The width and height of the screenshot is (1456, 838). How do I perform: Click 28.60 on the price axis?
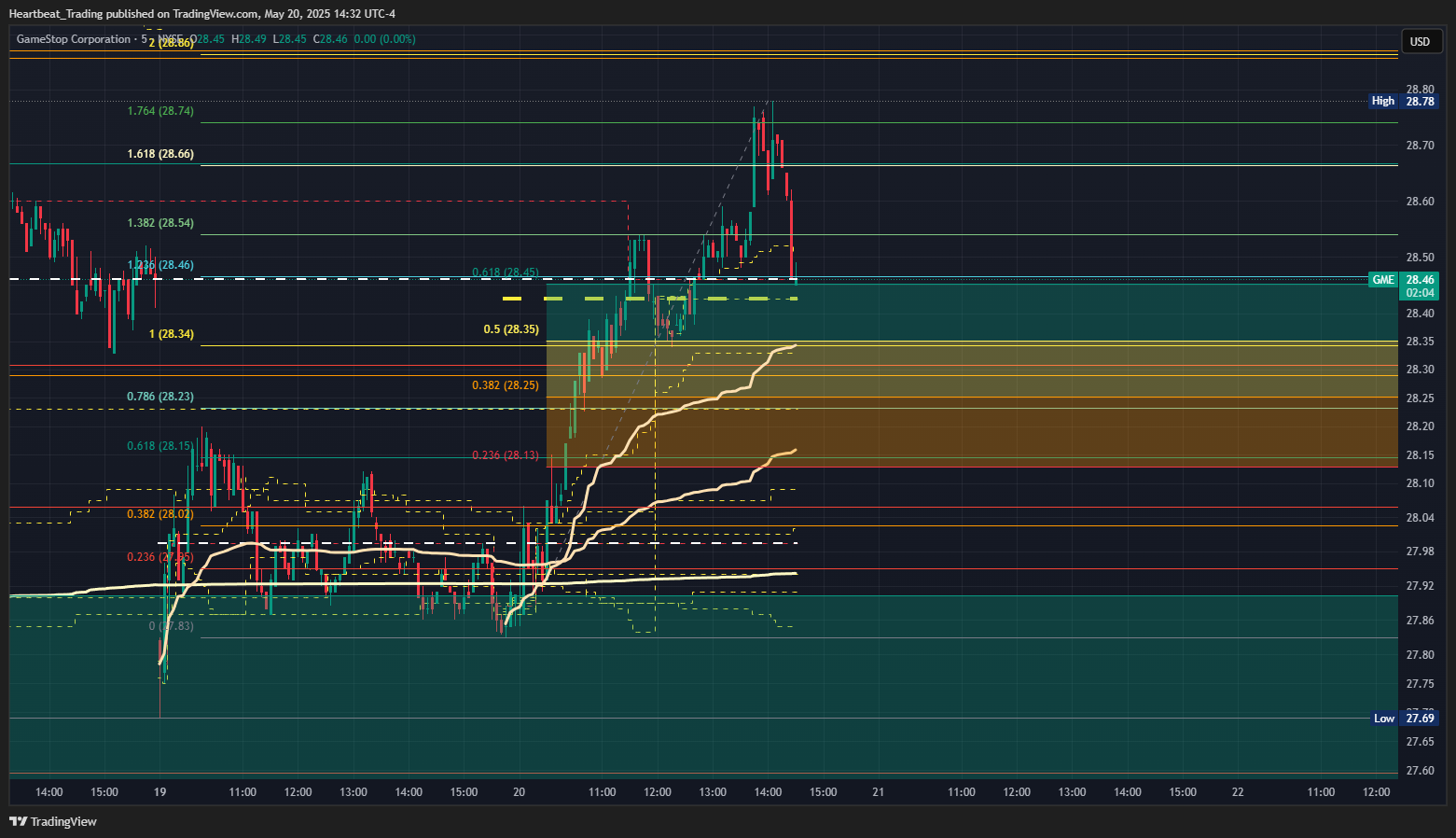pos(1420,202)
